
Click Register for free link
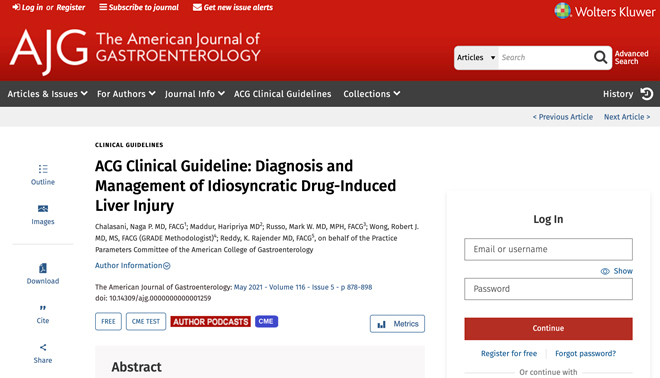click(x=509, y=354)
